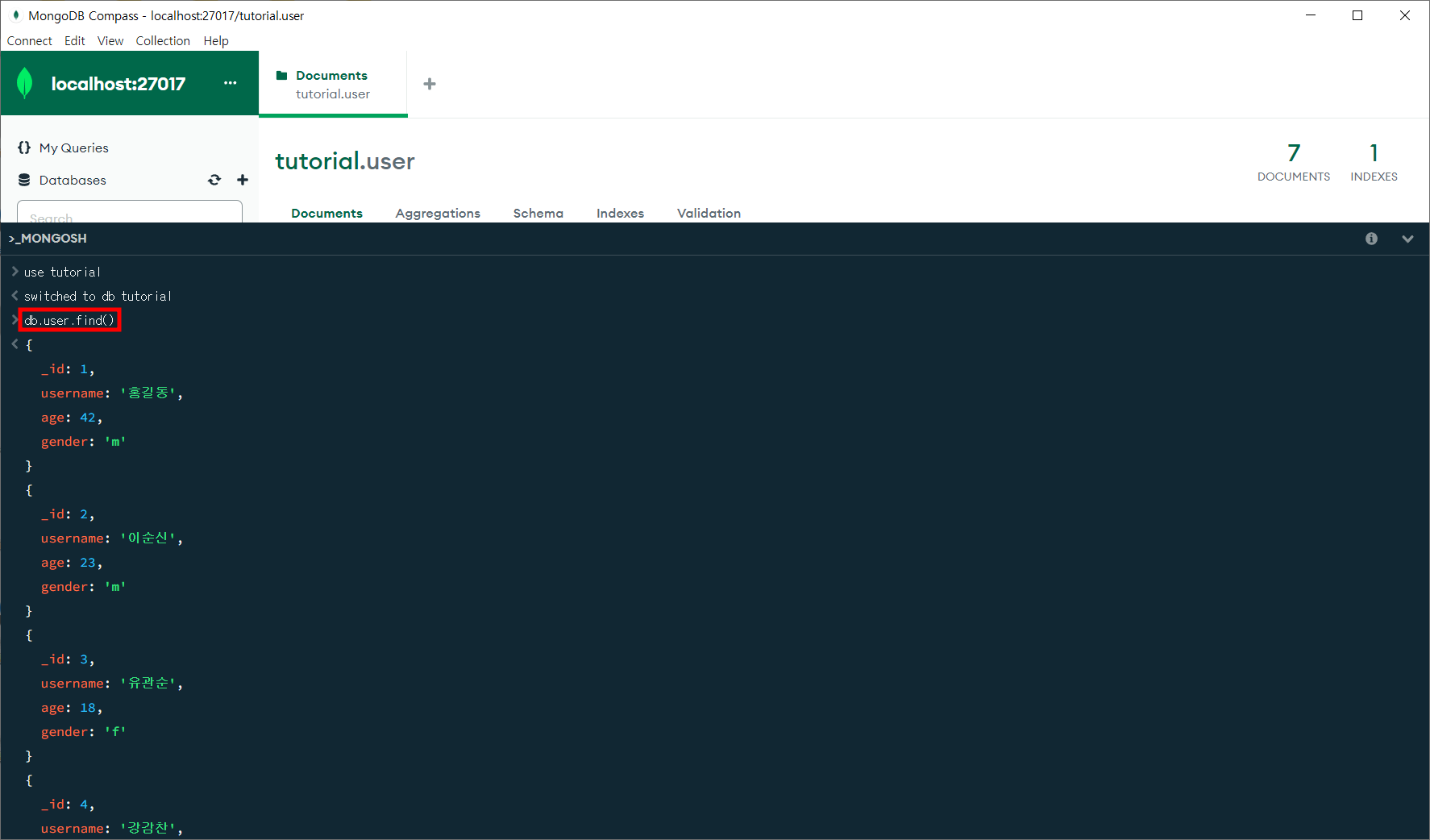
Task: Click the 7 DOCUMENTS count
Action: tap(1294, 162)
